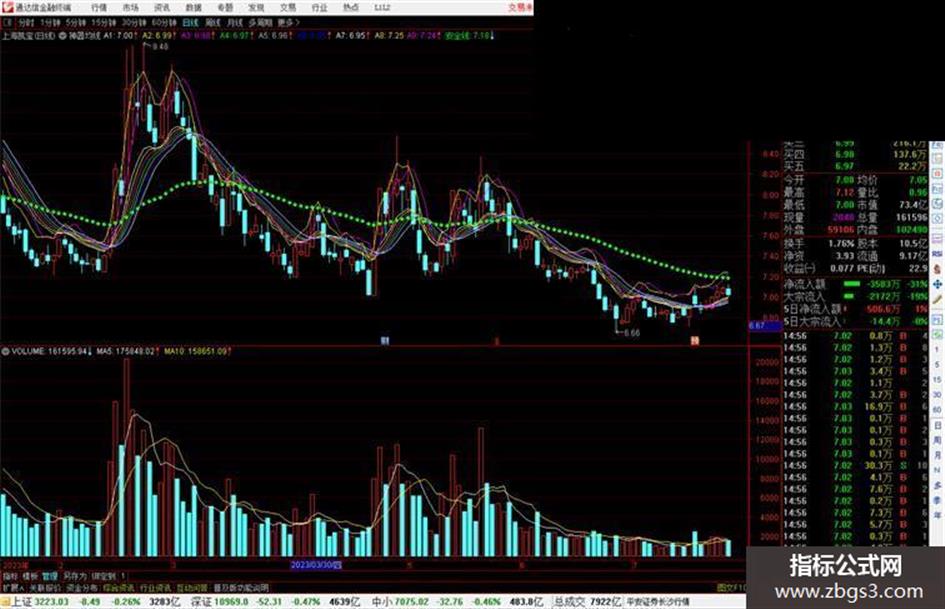Click the 2023/03/30 date marker on timeline
The image size is (945, 609).
pos(316,565)
